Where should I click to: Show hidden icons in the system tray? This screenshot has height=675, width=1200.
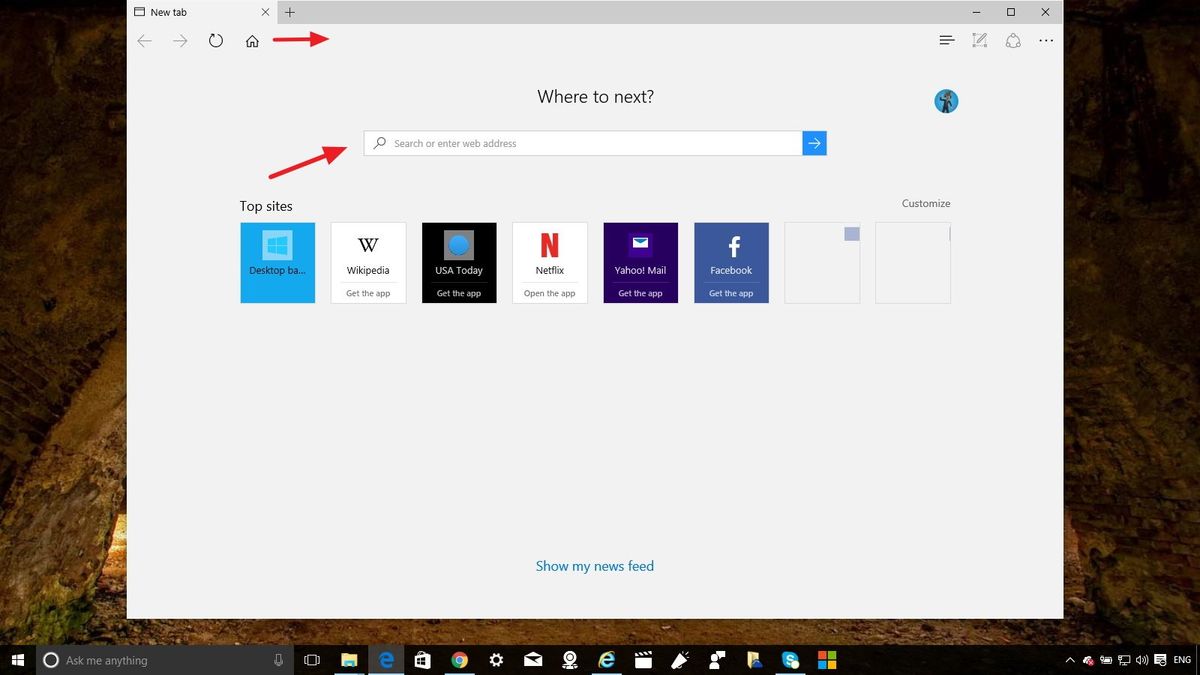pyautogui.click(x=1070, y=660)
